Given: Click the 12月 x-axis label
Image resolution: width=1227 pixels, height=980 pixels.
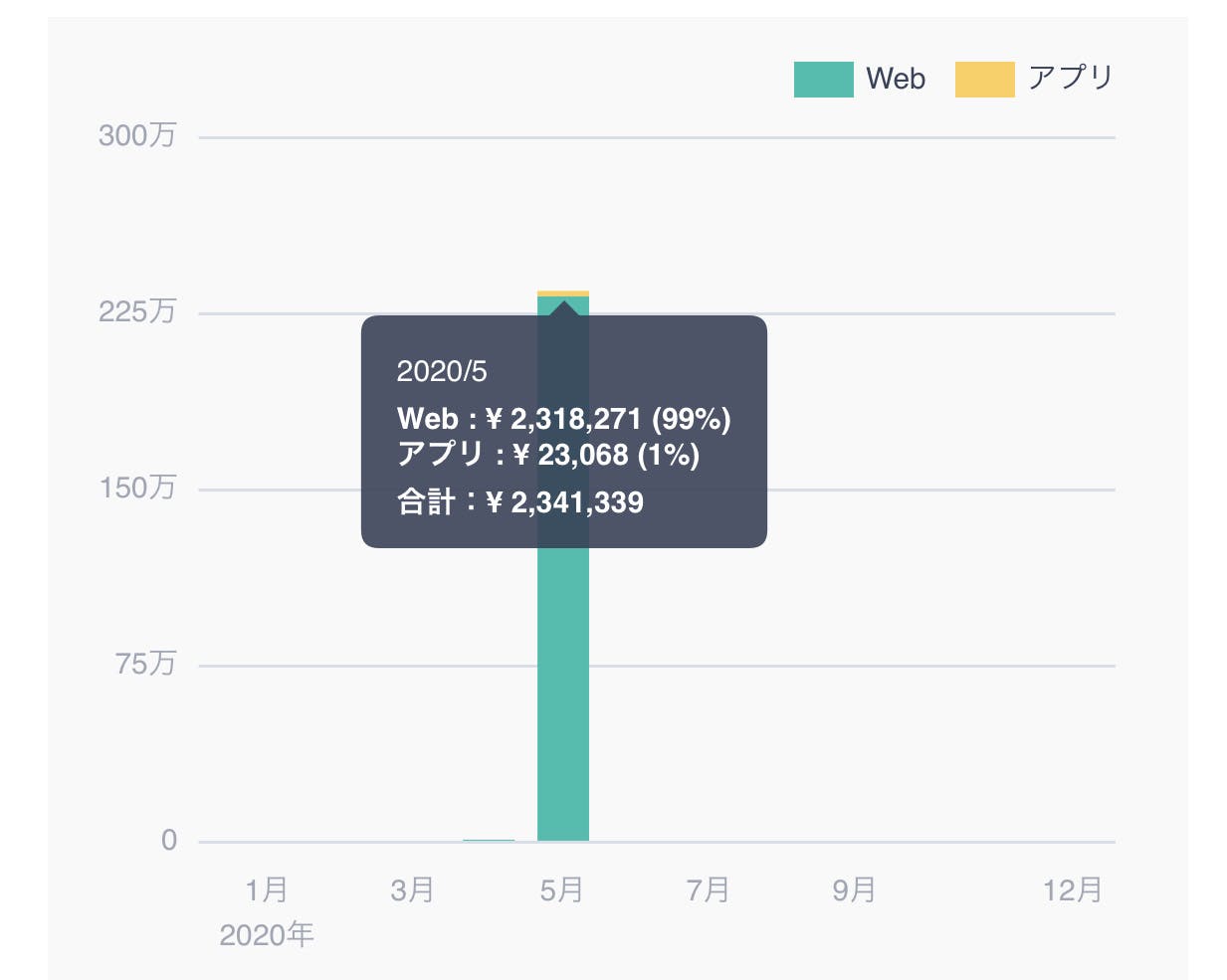Looking at the screenshot, I should (x=1073, y=889).
